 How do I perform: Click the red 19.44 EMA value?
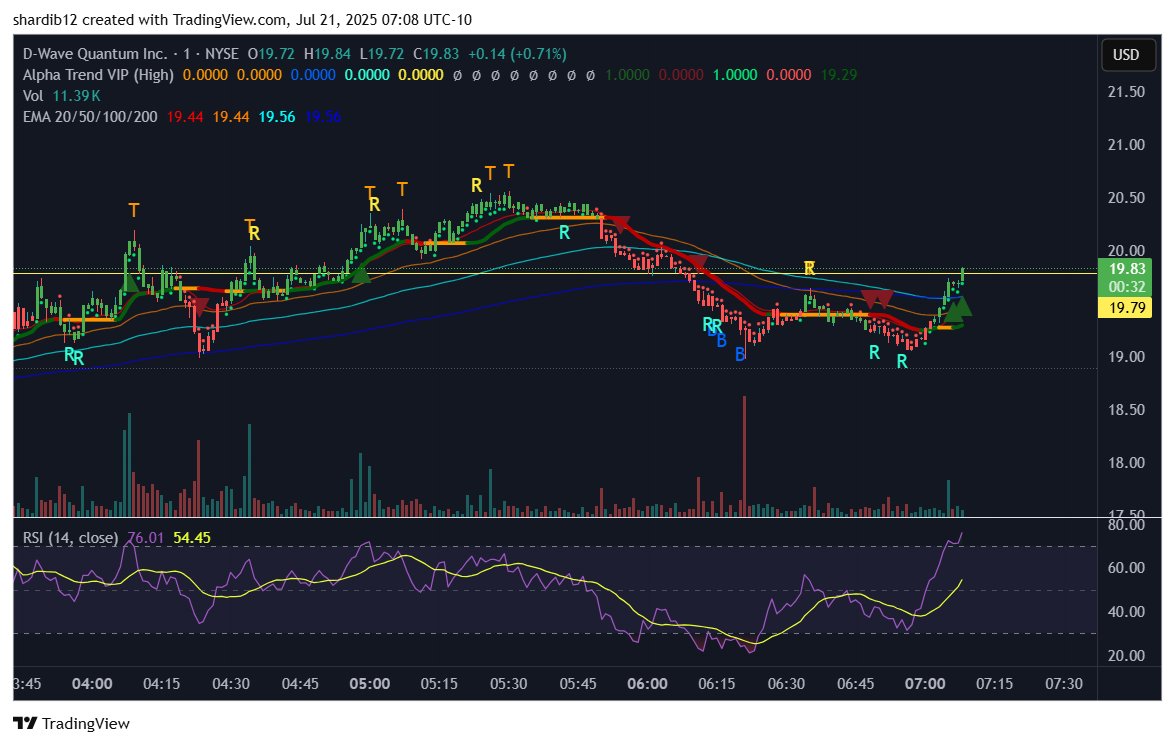click(185, 117)
